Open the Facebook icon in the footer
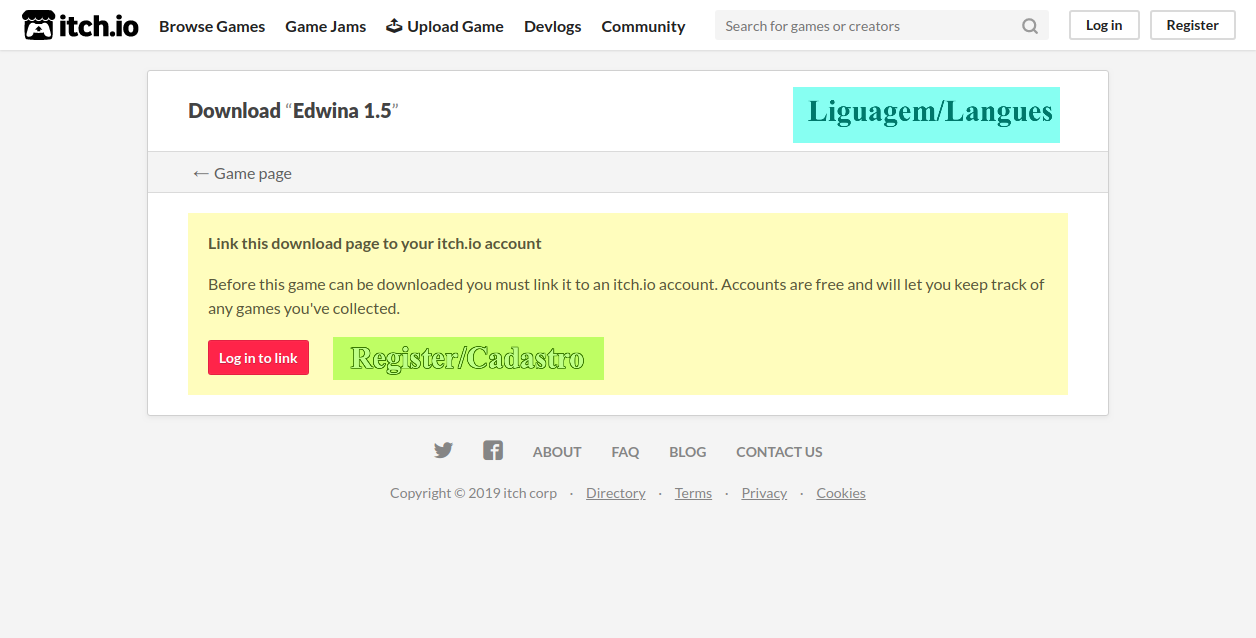The image size is (1256, 638). (493, 451)
